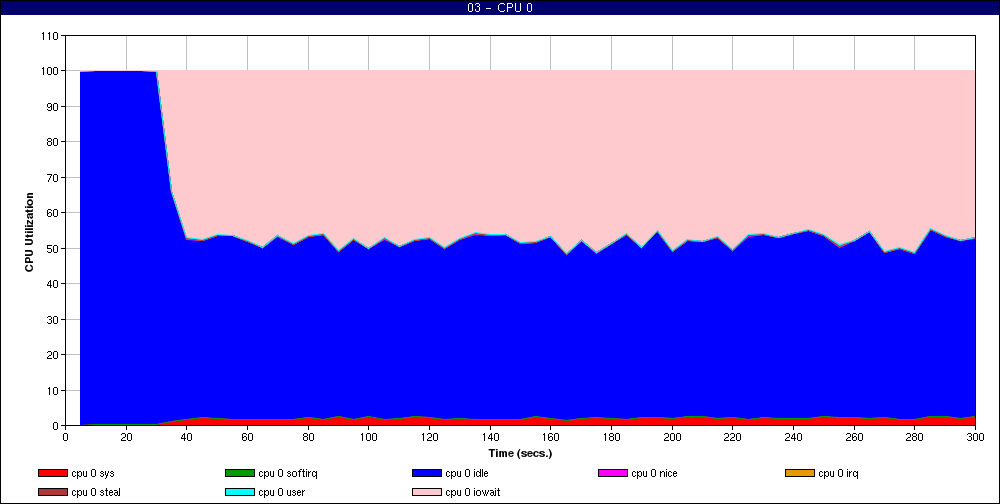Click the x-axis tick label 140
The image size is (1000, 504).
point(490,438)
